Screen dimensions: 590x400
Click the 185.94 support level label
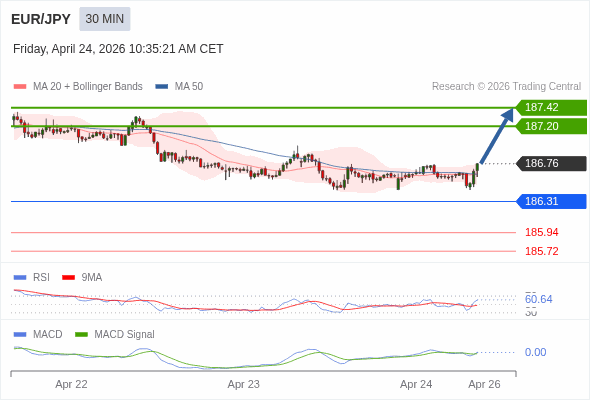[542, 232]
